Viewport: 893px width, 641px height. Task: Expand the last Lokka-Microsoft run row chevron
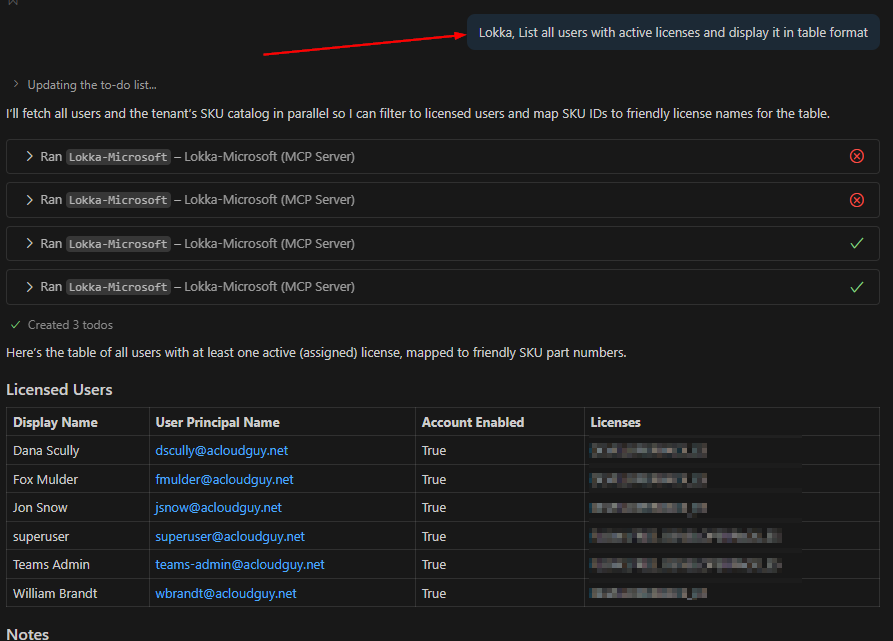[30, 287]
